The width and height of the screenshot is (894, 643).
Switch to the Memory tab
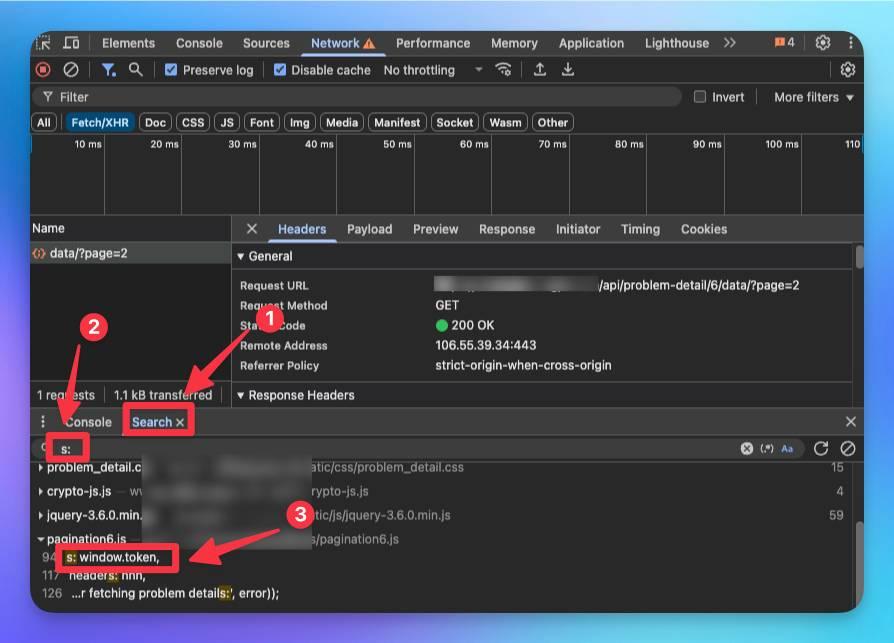(514, 43)
